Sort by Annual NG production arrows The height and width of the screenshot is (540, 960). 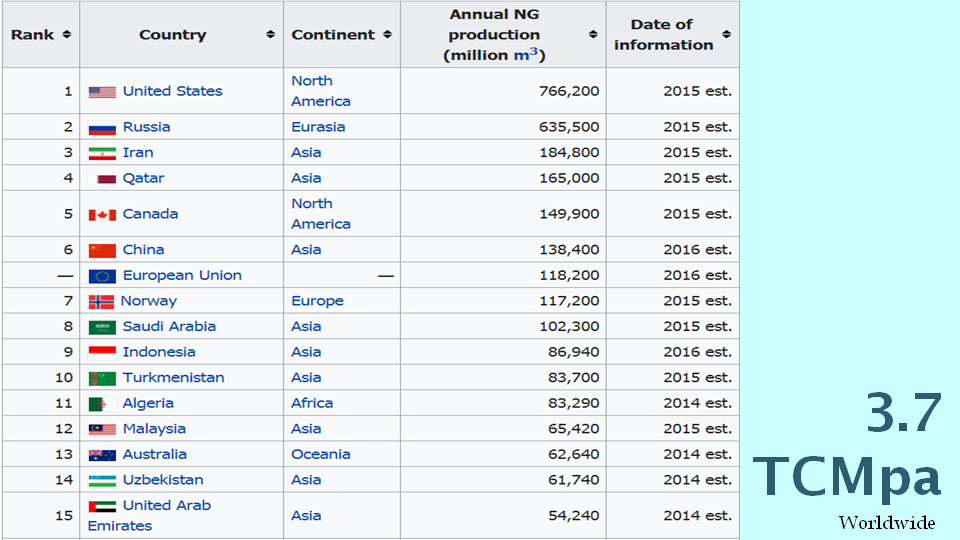click(x=592, y=35)
